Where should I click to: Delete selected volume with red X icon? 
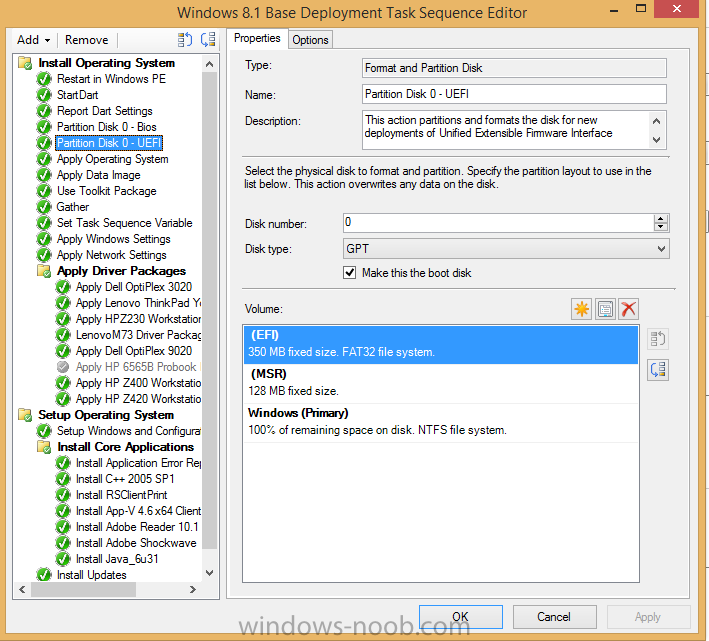pyautogui.click(x=629, y=310)
